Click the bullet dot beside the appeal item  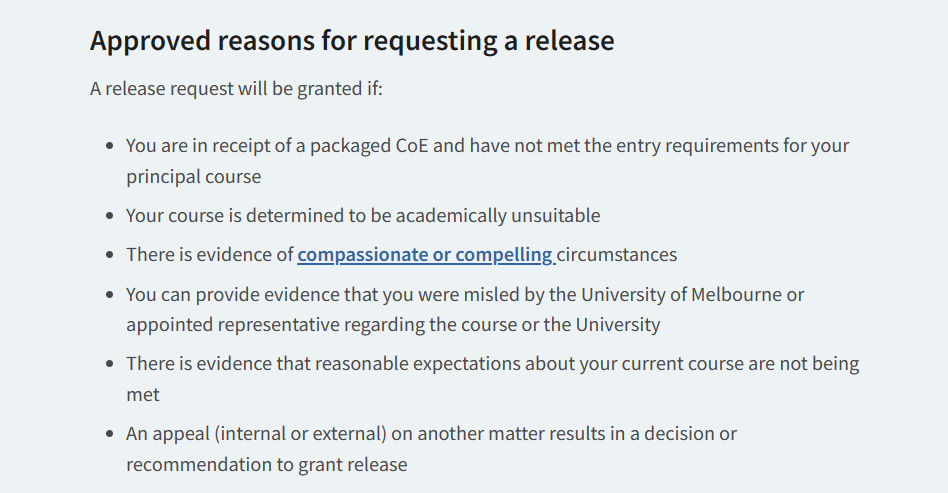pos(109,434)
